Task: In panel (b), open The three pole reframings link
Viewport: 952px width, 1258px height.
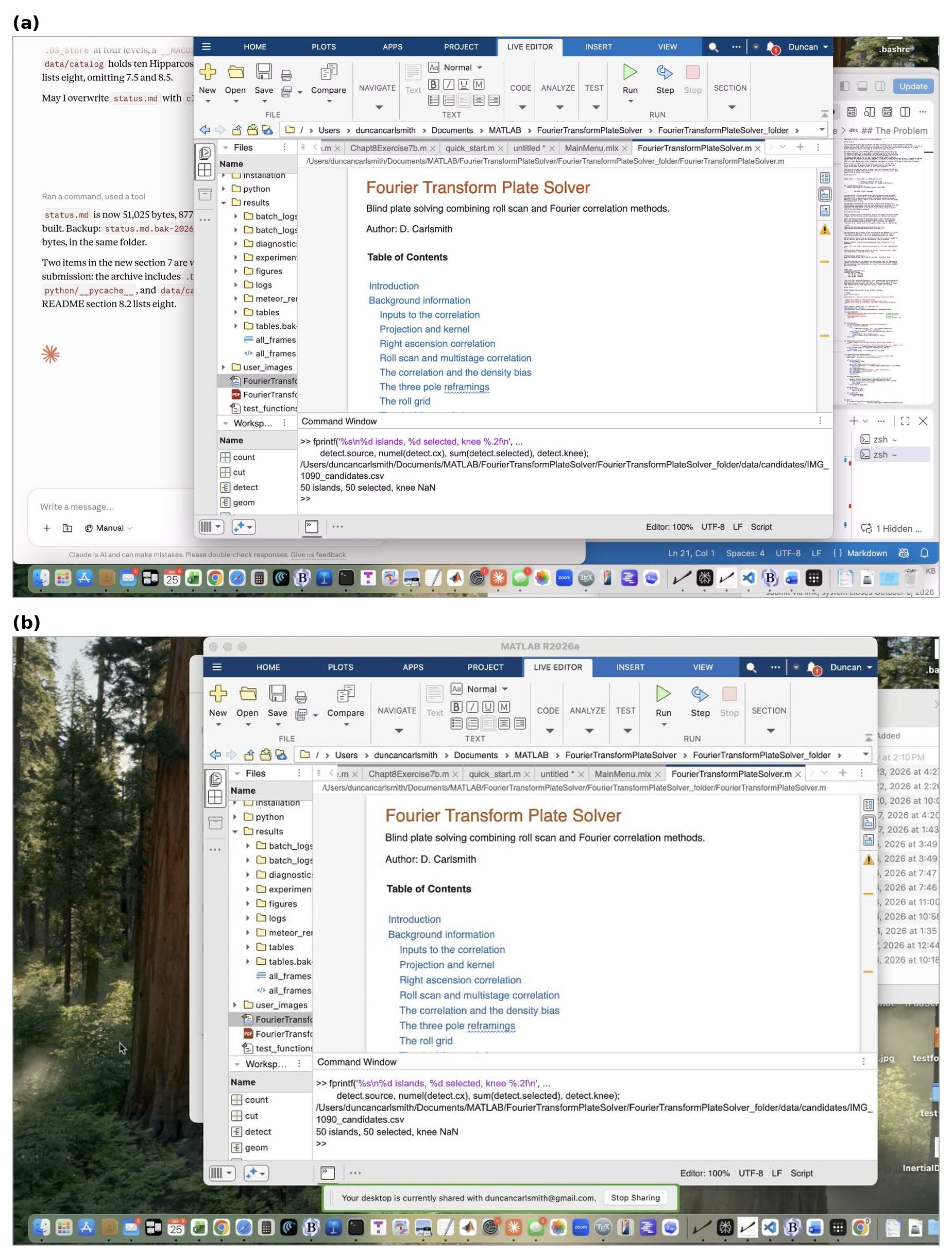Action: tap(457, 1026)
